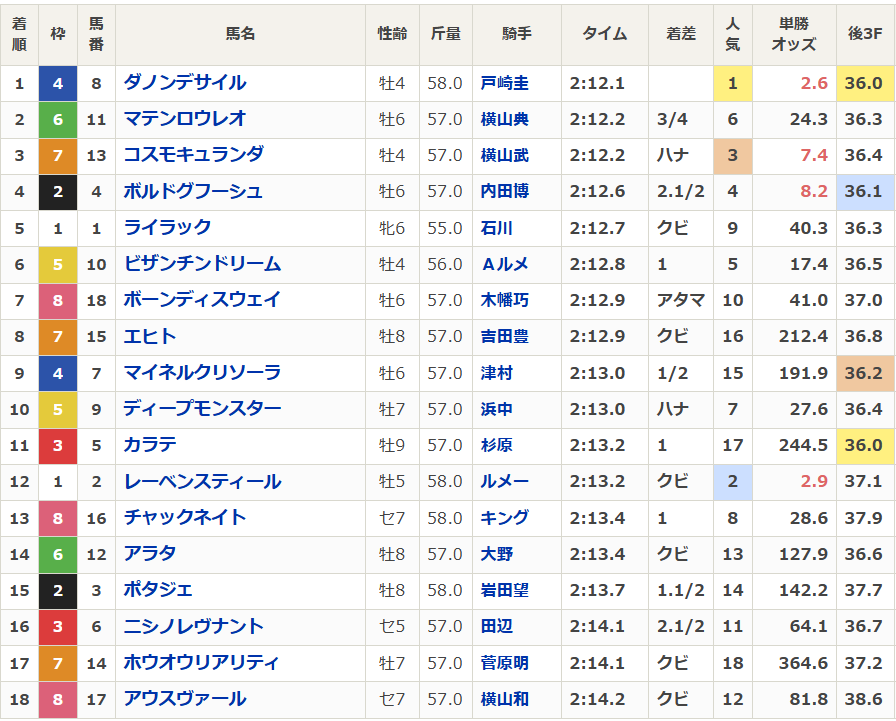Open the コスモキュランダ horse link
The height and width of the screenshot is (721, 896).
[x=193, y=155]
